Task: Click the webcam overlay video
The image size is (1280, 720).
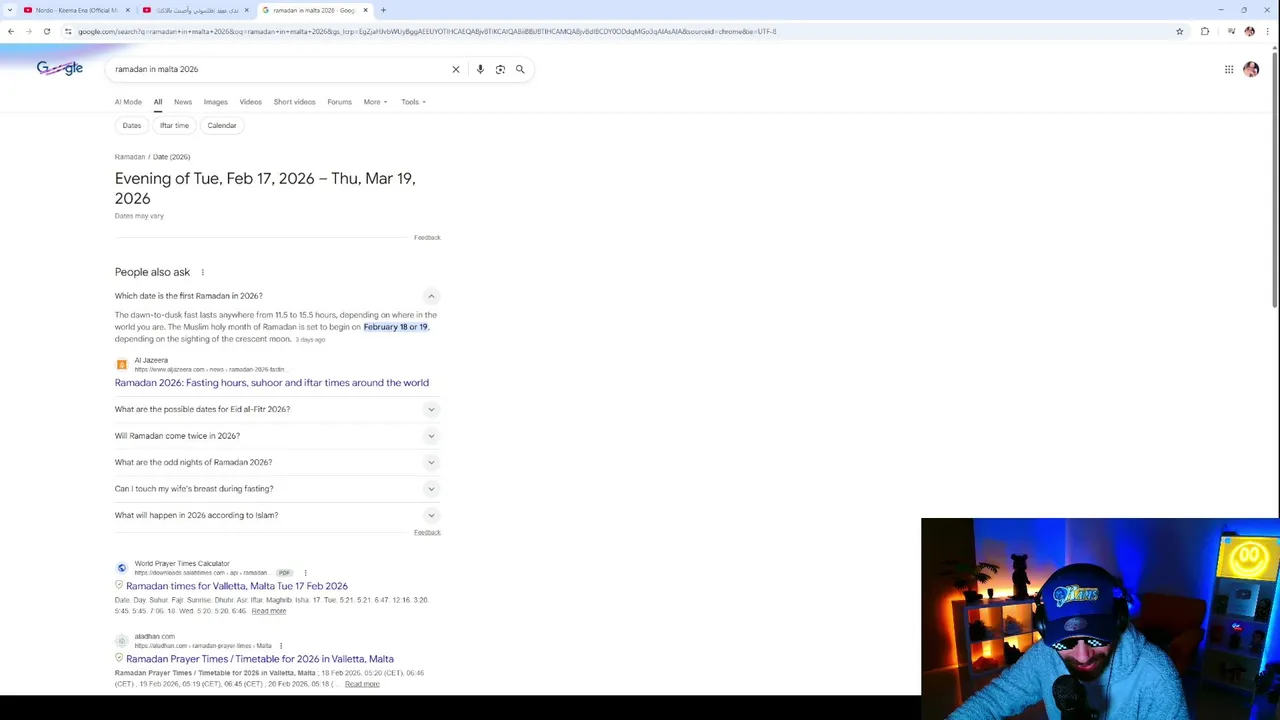Action: click(x=1100, y=619)
